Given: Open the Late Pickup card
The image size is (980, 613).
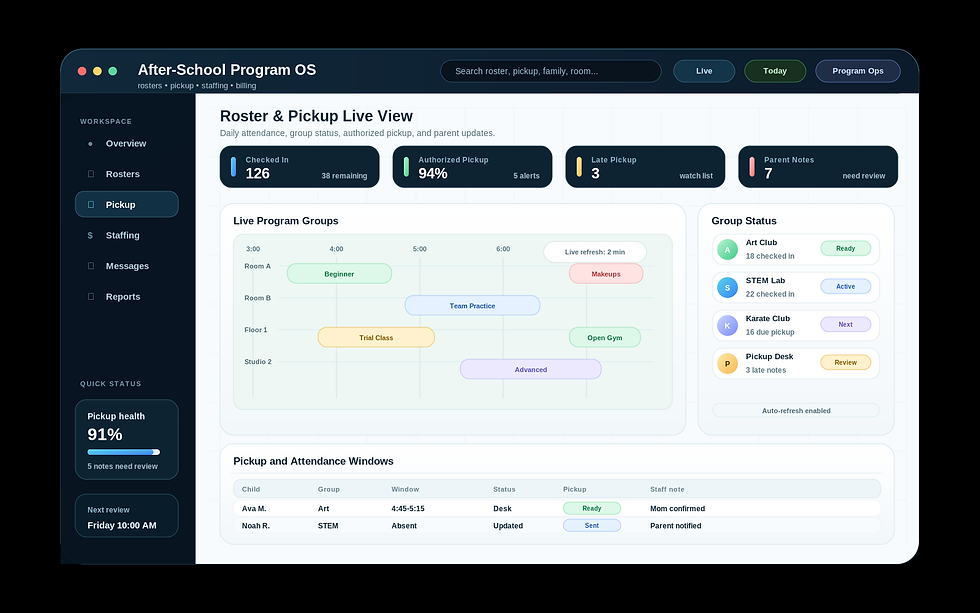Looking at the screenshot, I should [645, 167].
